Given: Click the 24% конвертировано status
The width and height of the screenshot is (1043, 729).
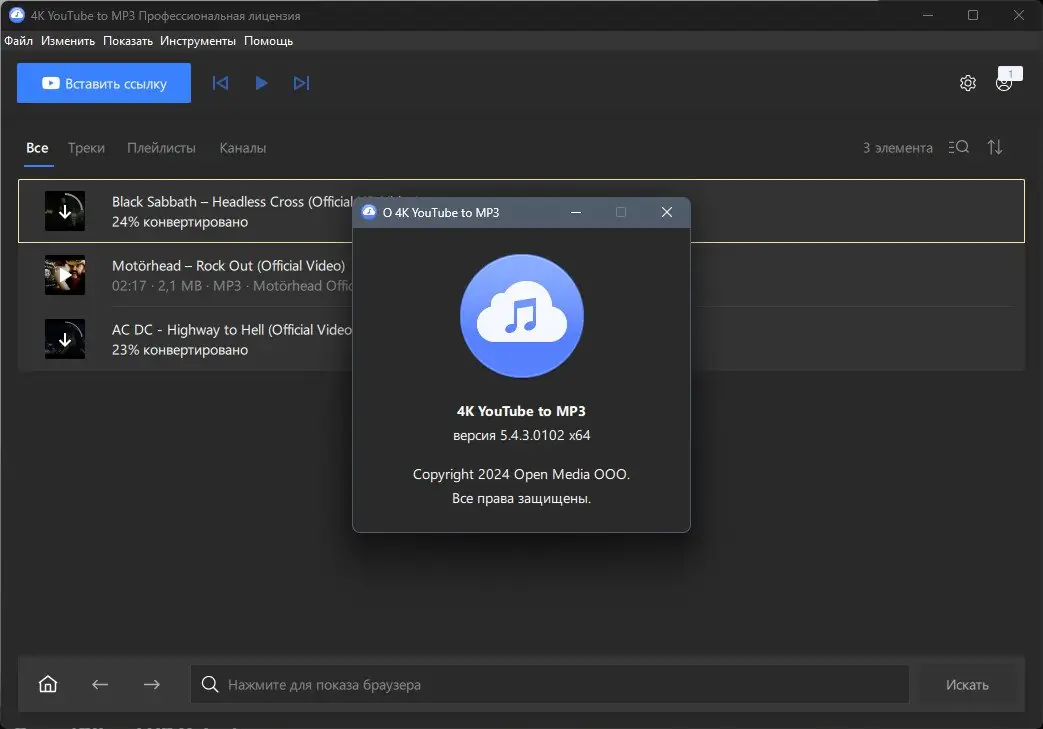Looking at the screenshot, I should point(180,221).
